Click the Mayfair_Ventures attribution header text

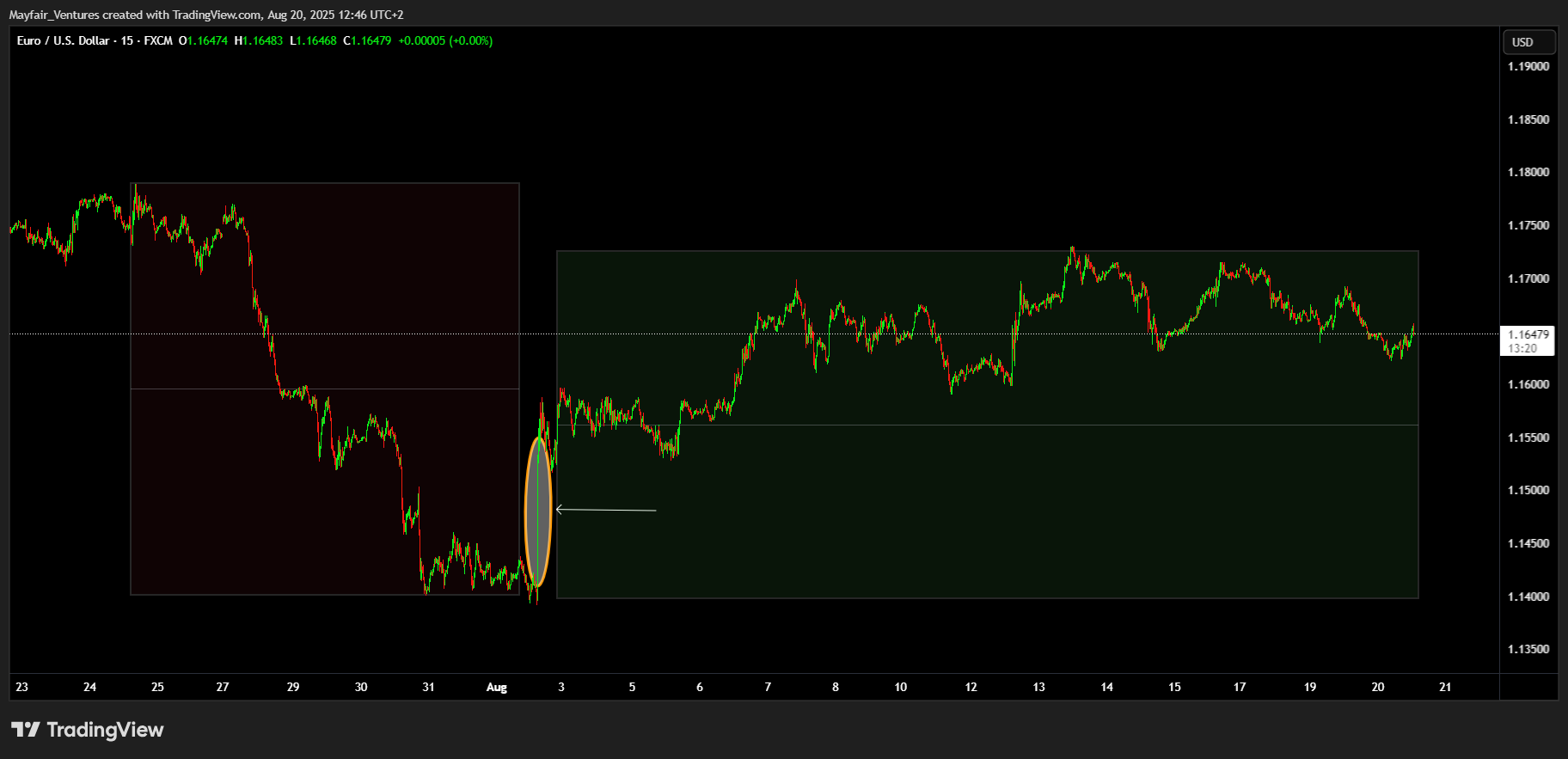[206, 15]
